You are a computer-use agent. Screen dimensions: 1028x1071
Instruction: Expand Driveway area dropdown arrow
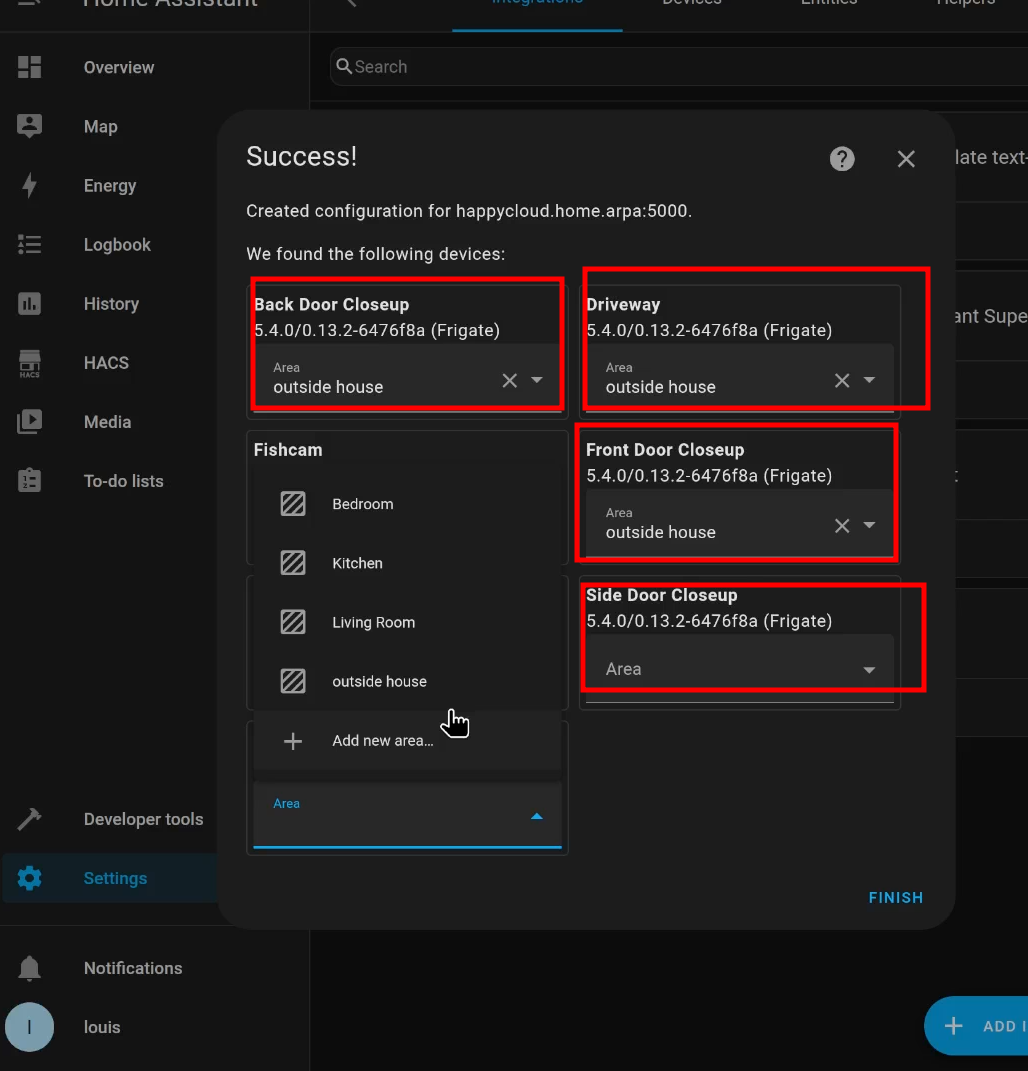tap(869, 380)
